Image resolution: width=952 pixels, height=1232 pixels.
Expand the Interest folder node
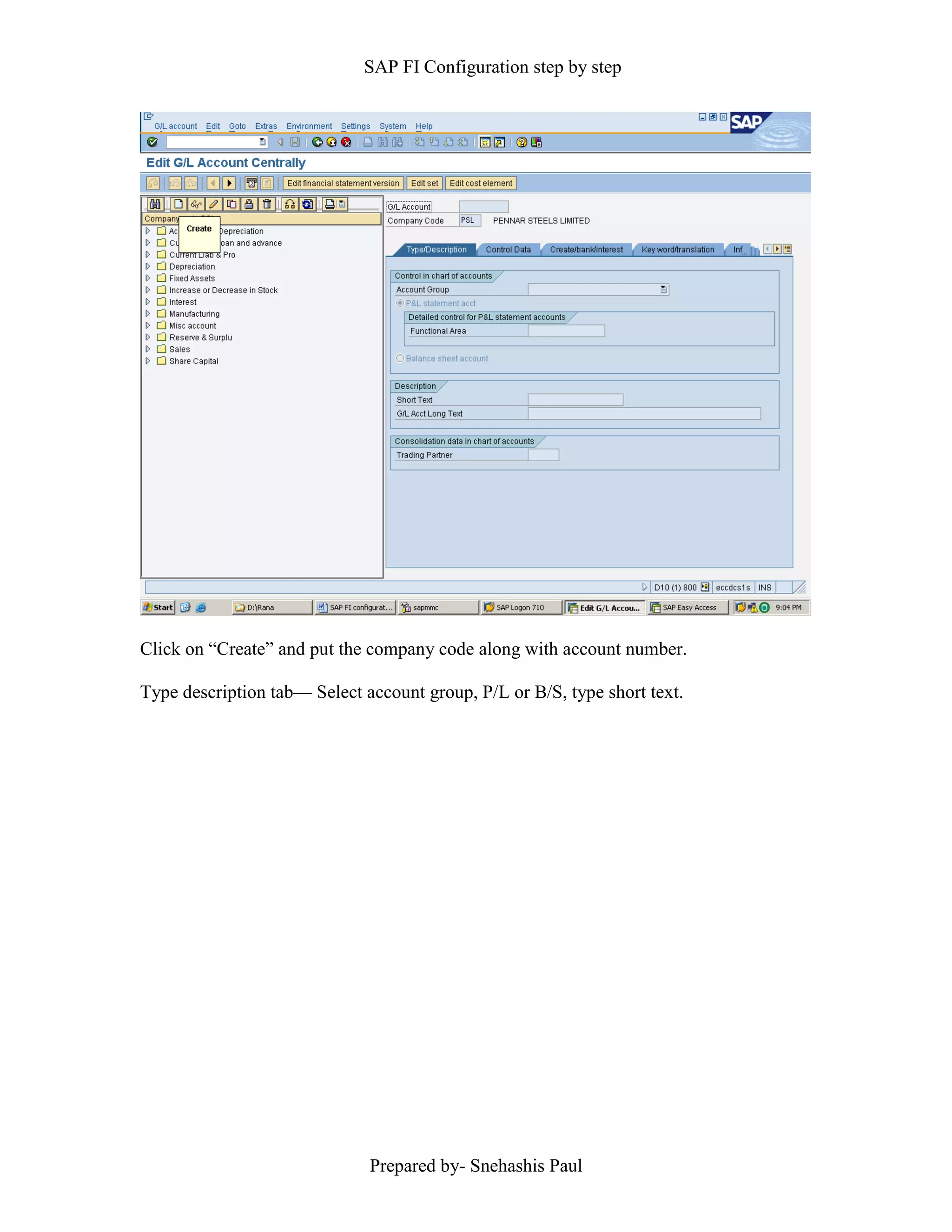click(148, 302)
